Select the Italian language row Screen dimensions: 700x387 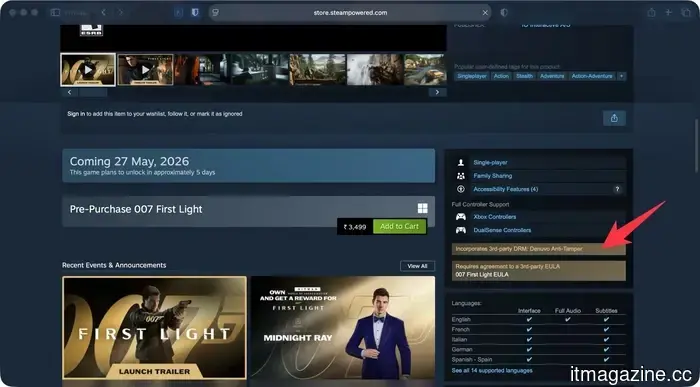click(x=538, y=340)
